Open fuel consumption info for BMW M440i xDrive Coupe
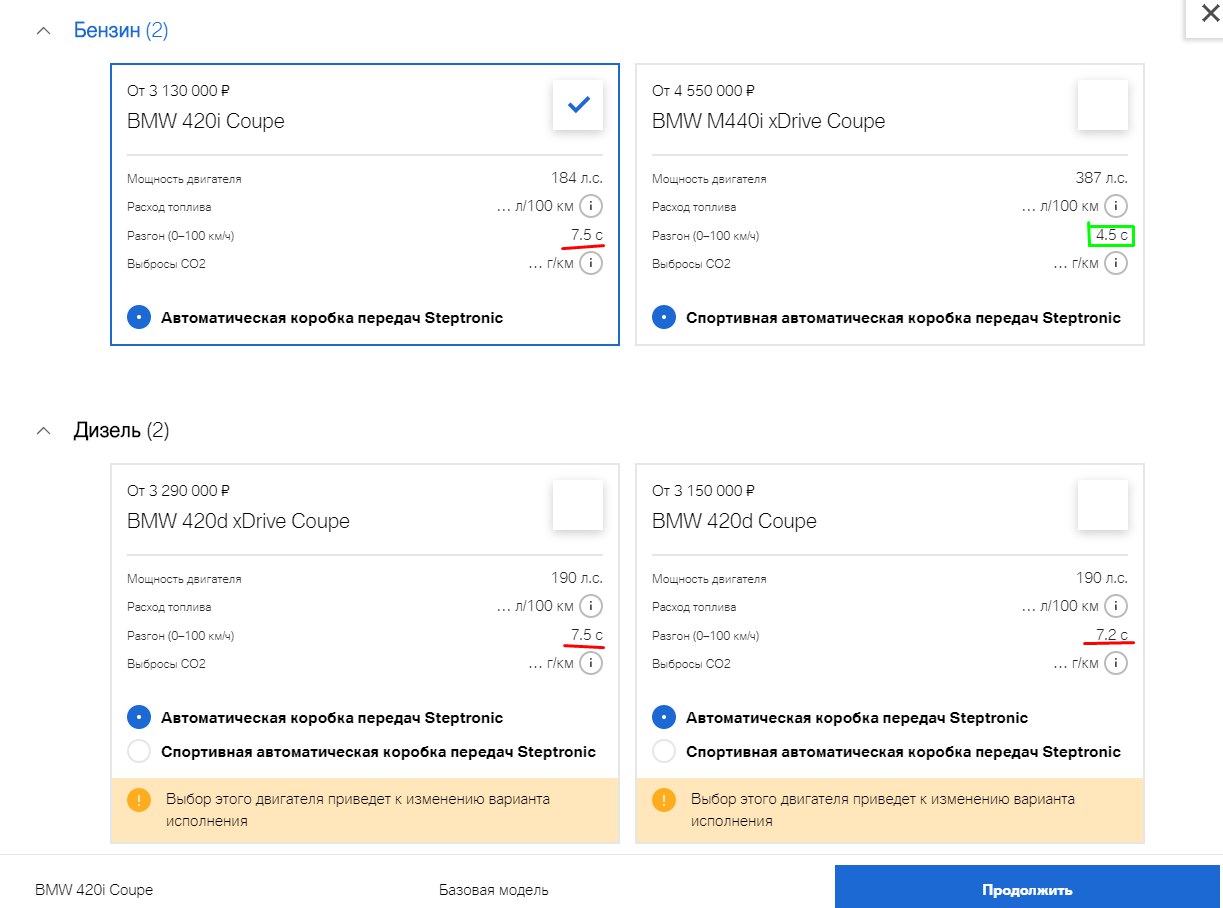 pos(1116,207)
